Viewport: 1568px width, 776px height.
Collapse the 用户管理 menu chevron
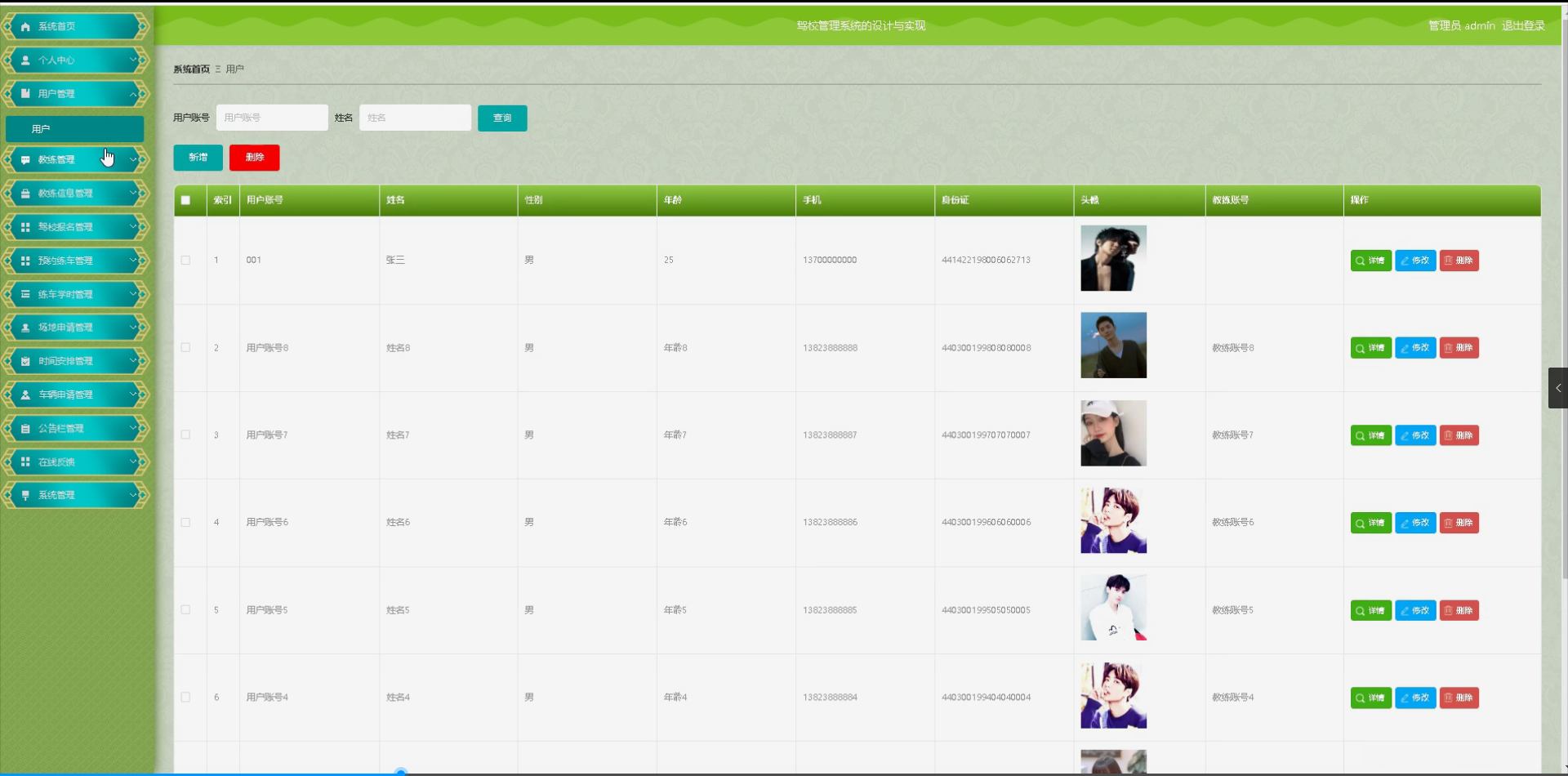pyautogui.click(x=133, y=94)
